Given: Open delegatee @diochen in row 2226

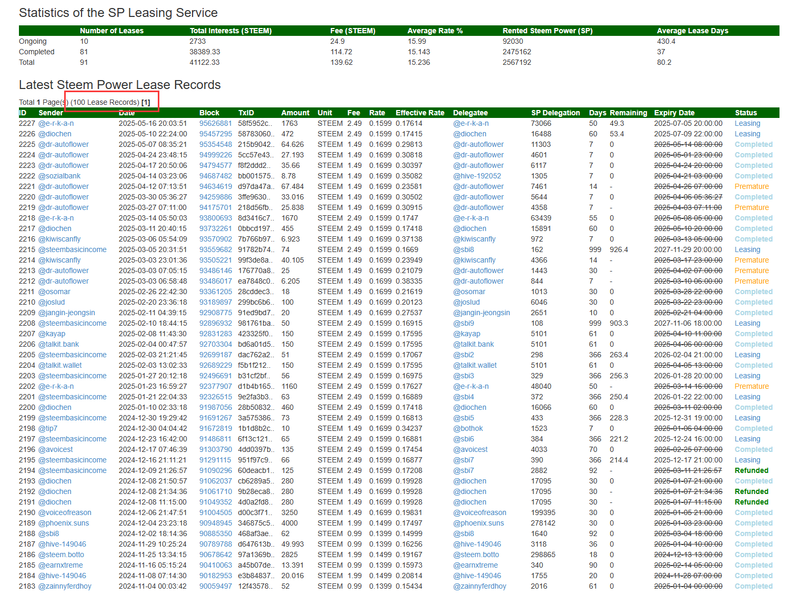Looking at the screenshot, I should click(469, 134).
